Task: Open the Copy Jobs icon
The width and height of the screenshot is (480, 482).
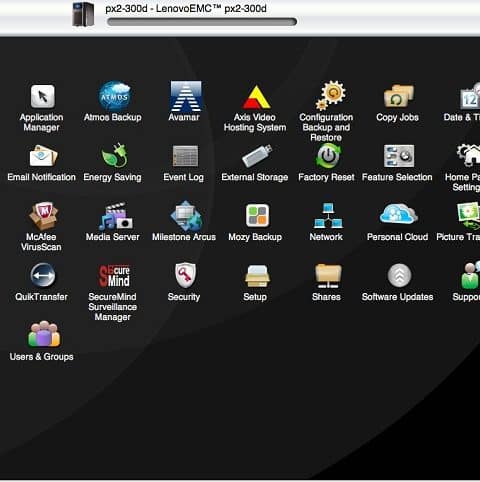Action: (x=399, y=96)
